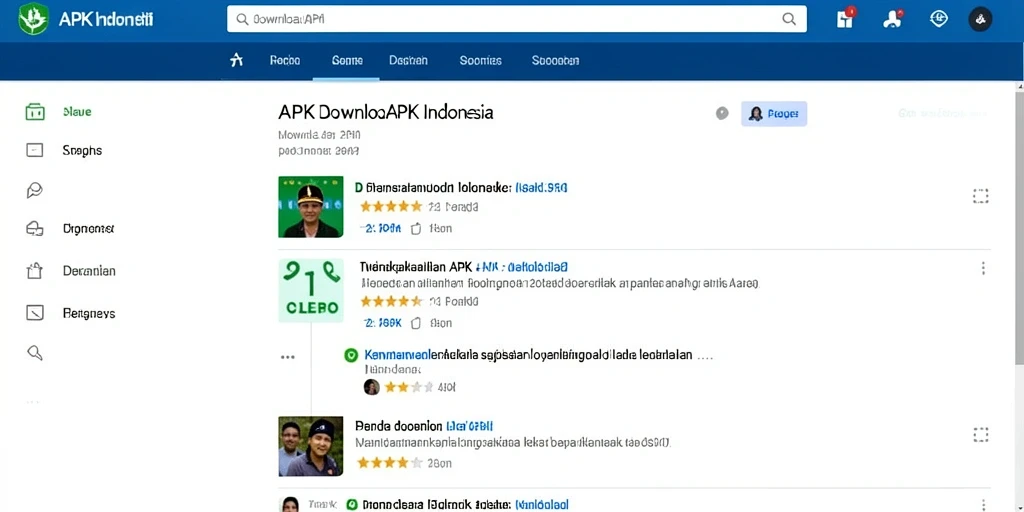Select Drgnemet label in sidebar

[x=89, y=229]
